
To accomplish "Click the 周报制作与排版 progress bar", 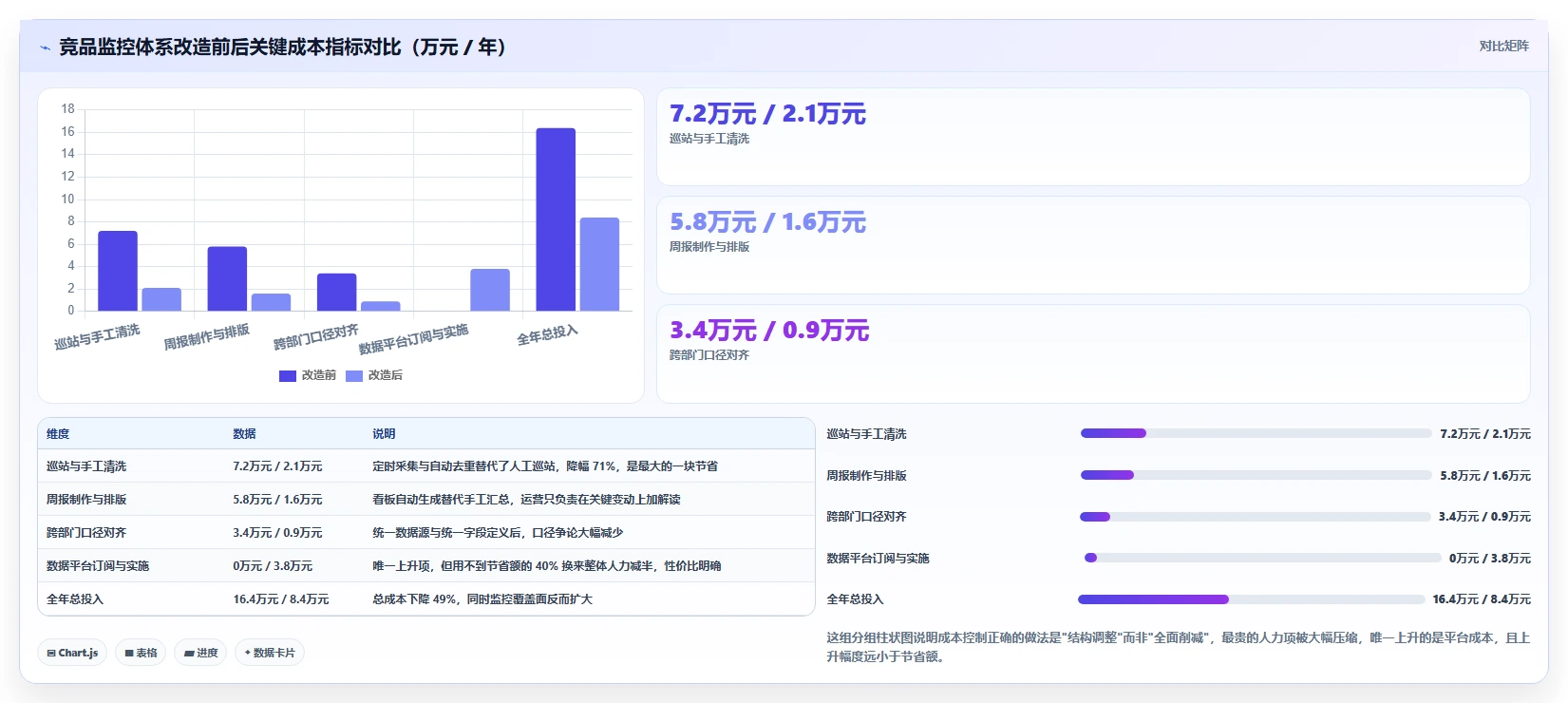I will 1256,475.
